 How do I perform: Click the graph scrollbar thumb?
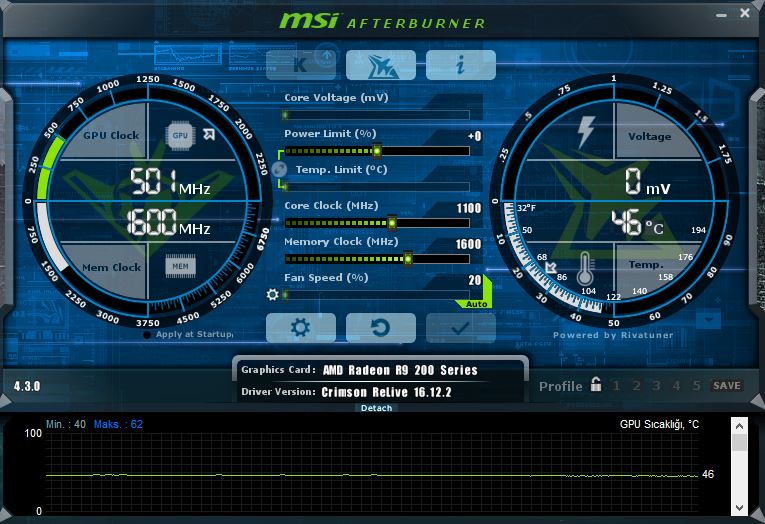click(x=739, y=443)
